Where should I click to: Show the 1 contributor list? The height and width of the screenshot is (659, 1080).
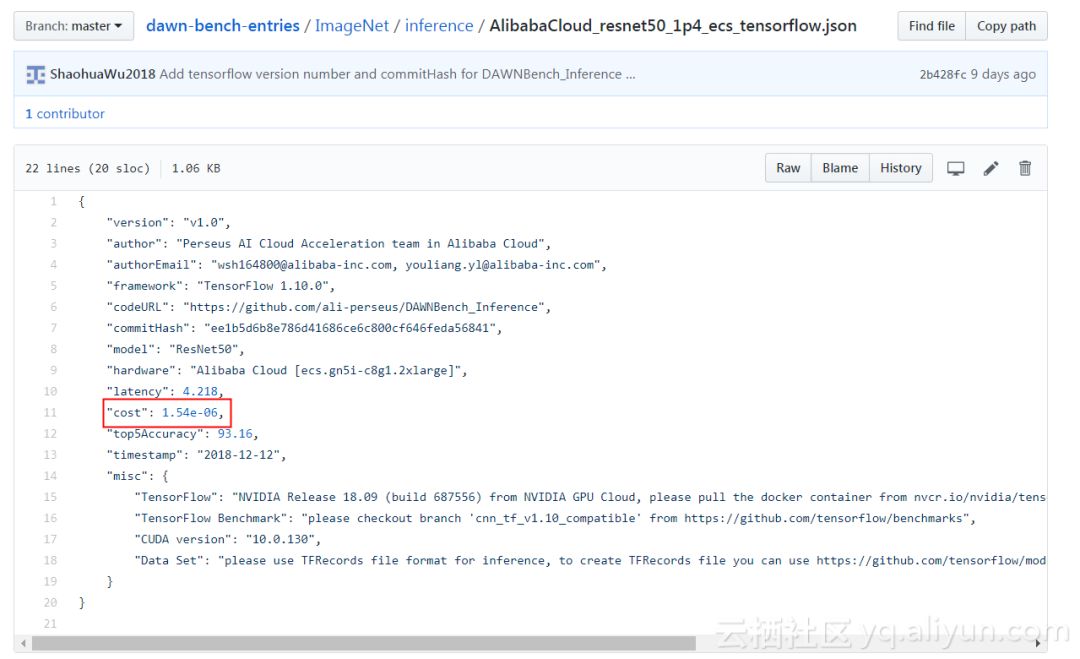[65, 114]
